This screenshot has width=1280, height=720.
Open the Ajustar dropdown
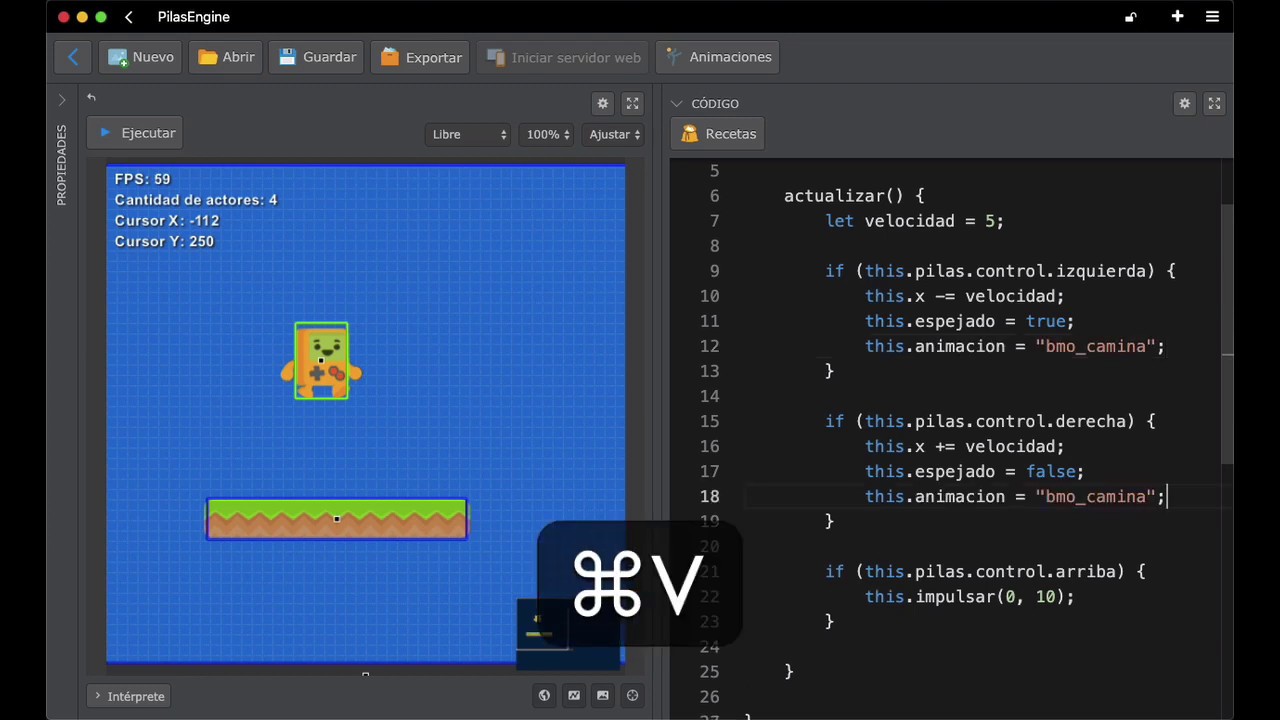pos(613,134)
